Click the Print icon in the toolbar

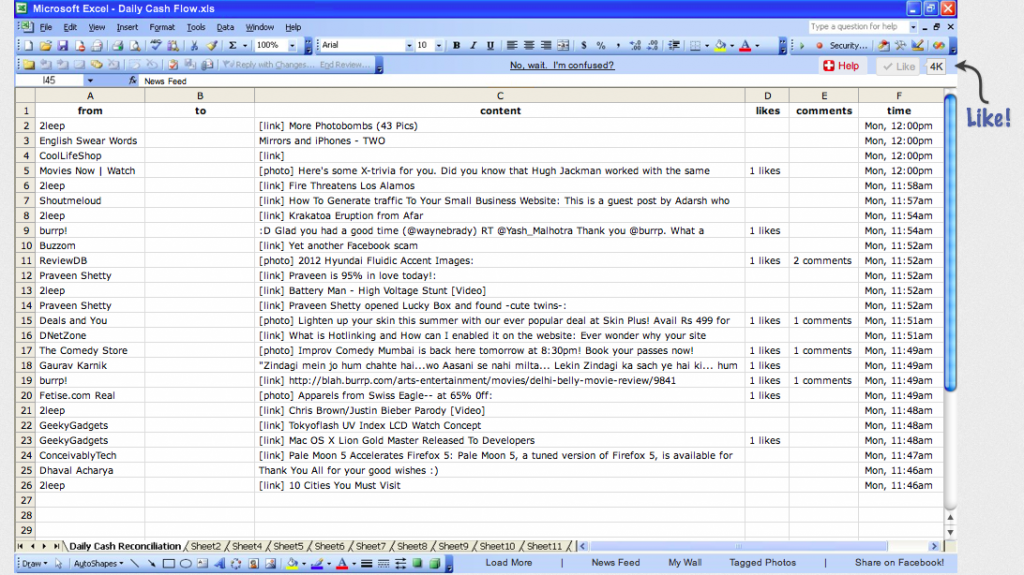pyautogui.click(x=118, y=46)
